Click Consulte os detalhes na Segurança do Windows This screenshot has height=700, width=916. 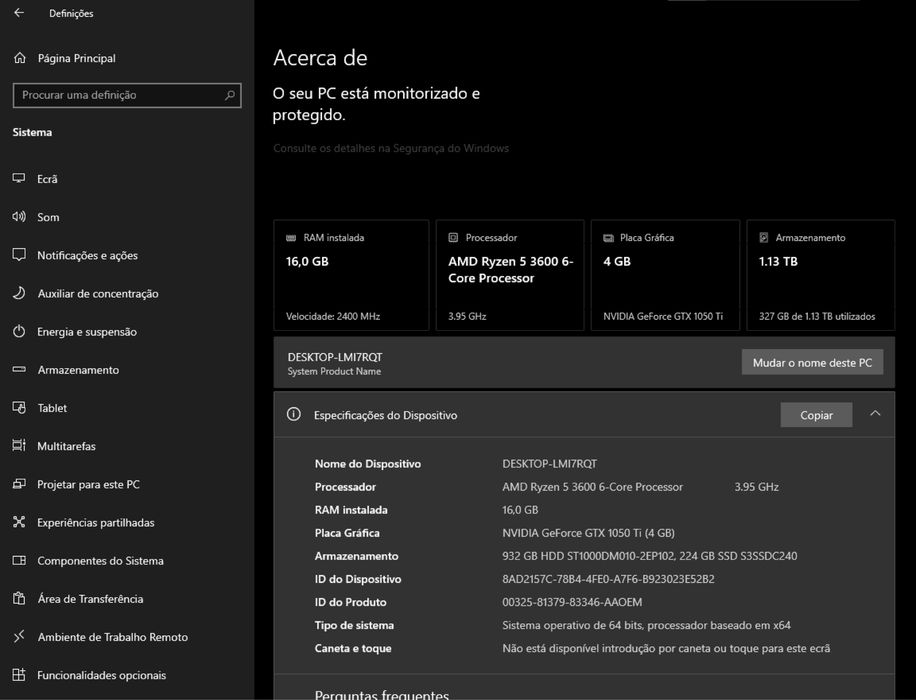pyautogui.click(x=391, y=148)
